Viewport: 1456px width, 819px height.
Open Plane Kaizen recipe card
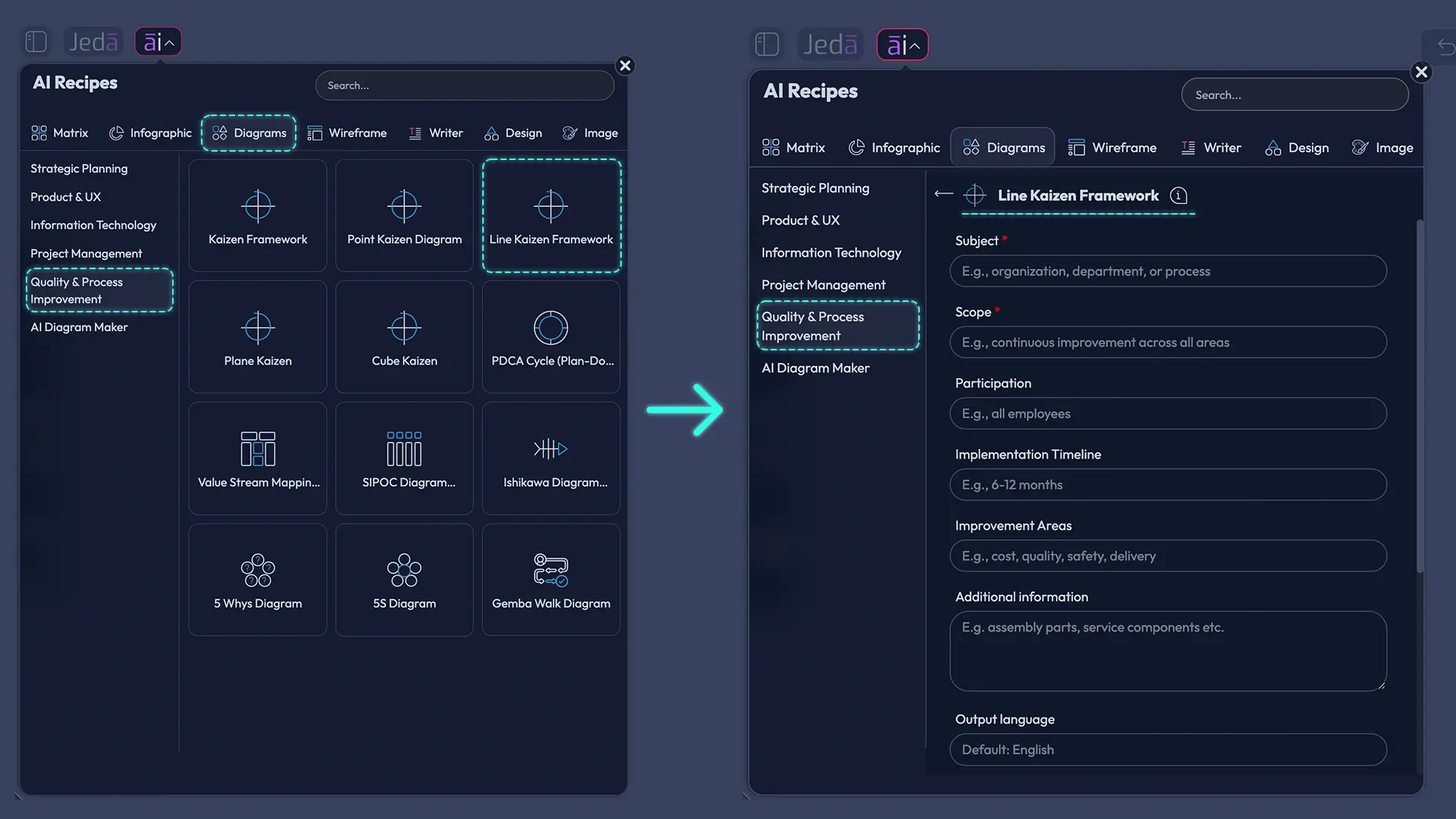(x=258, y=337)
